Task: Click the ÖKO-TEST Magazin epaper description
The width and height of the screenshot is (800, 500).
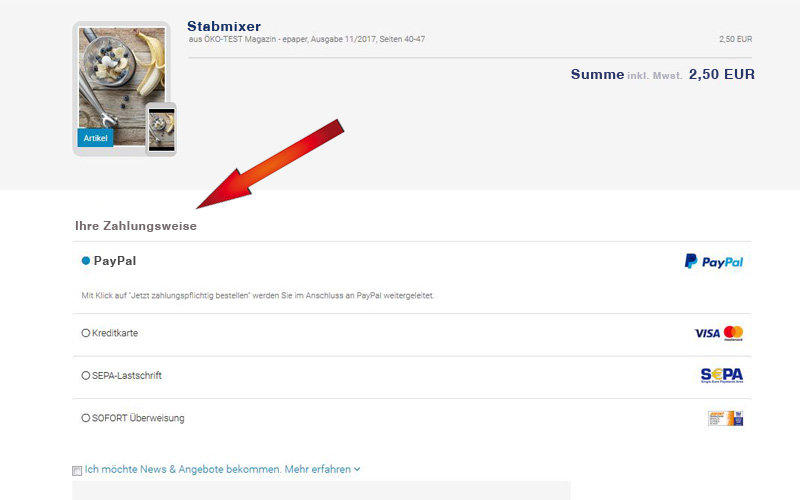Action: pos(307,39)
